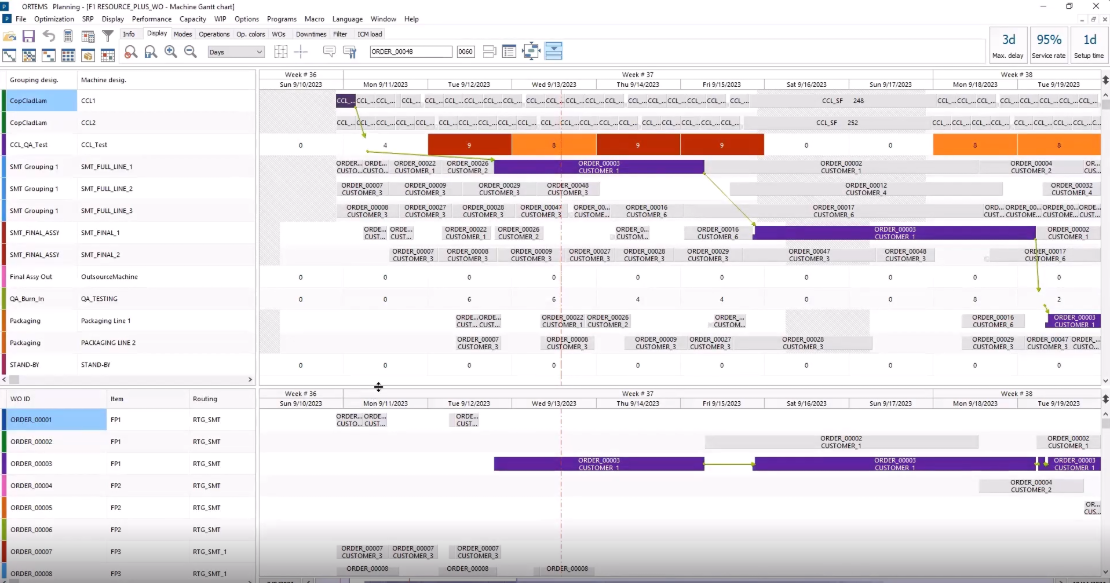
Task: Click the funnel filter icon
Action: [x=108, y=36]
